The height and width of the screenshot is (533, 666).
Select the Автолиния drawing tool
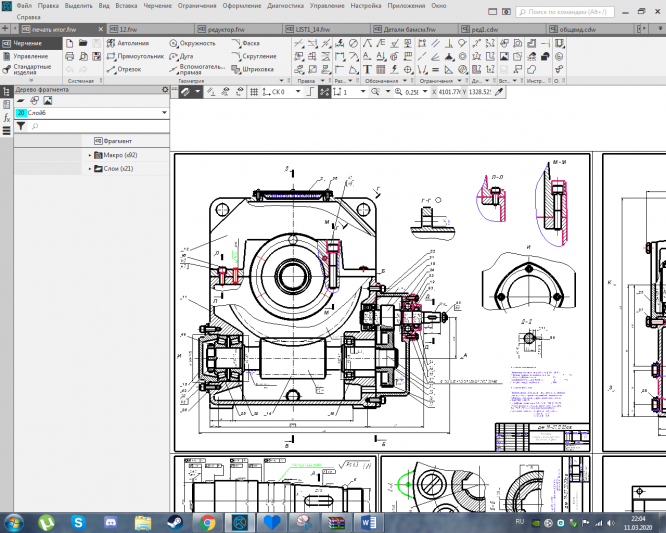[130, 45]
